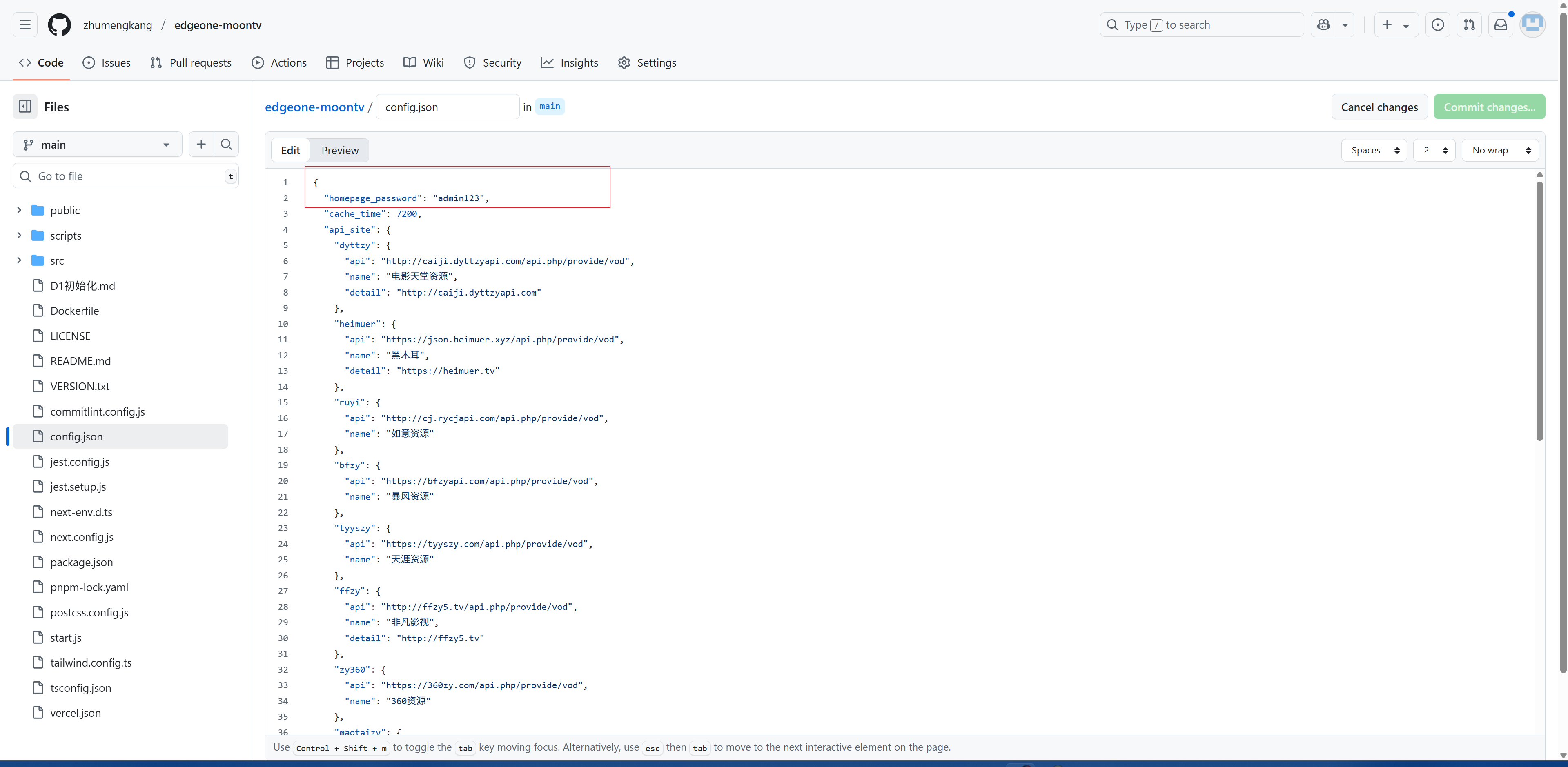Open the Settings tab
This screenshot has height=767, width=1568.
coord(647,63)
